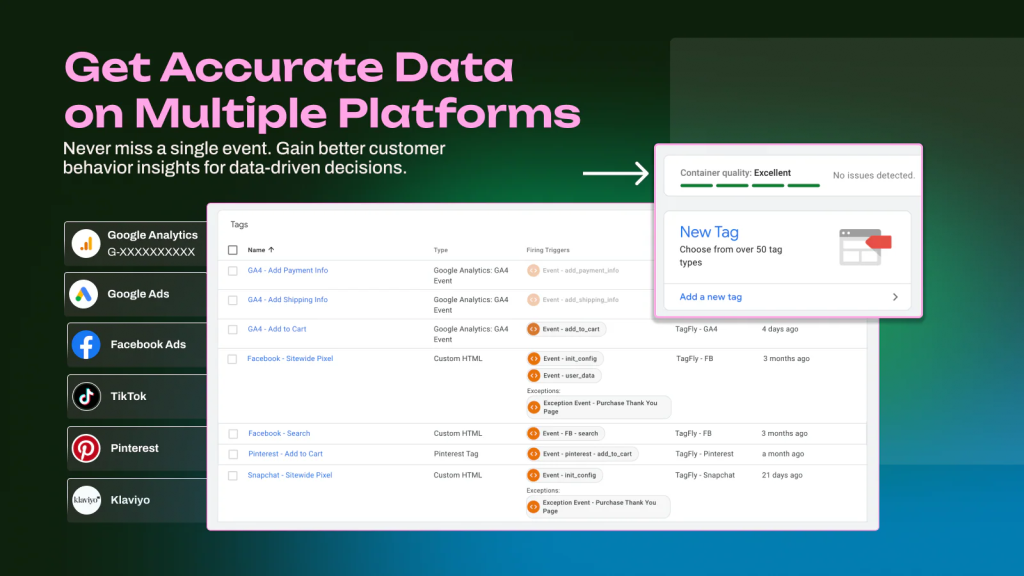Click the Pinterest Tag type cell
This screenshot has width=1024, height=576.
(x=456, y=454)
